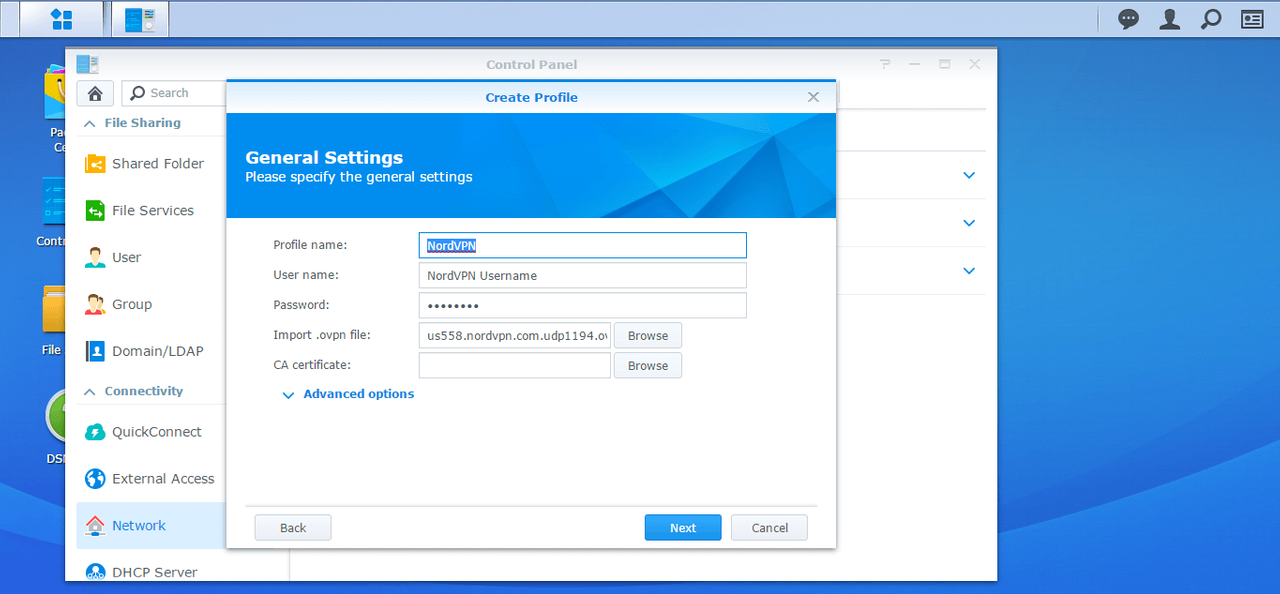Click the DHCP Server icon
The image size is (1280, 594).
coord(95,572)
